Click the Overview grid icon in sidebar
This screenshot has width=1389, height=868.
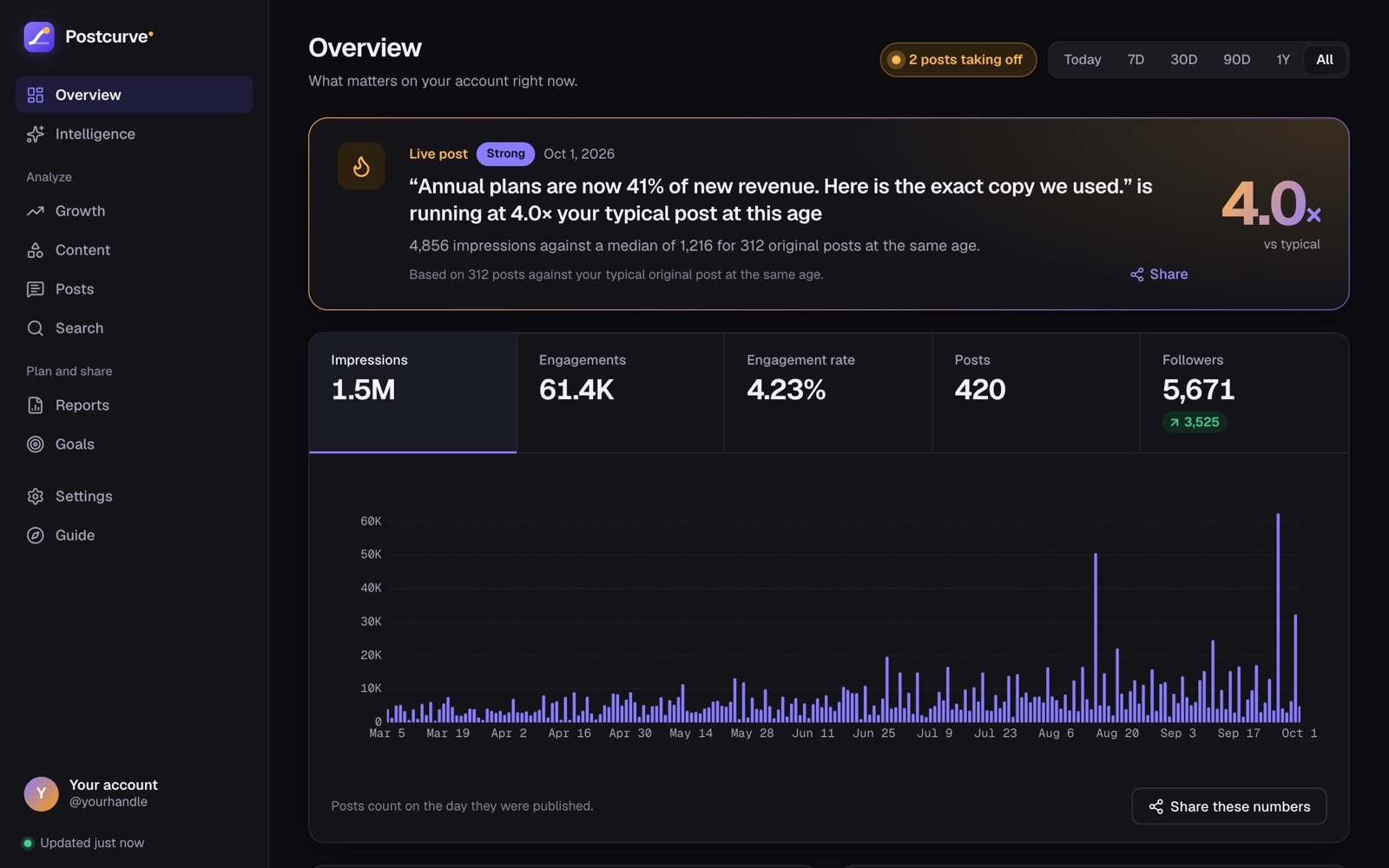click(x=36, y=95)
